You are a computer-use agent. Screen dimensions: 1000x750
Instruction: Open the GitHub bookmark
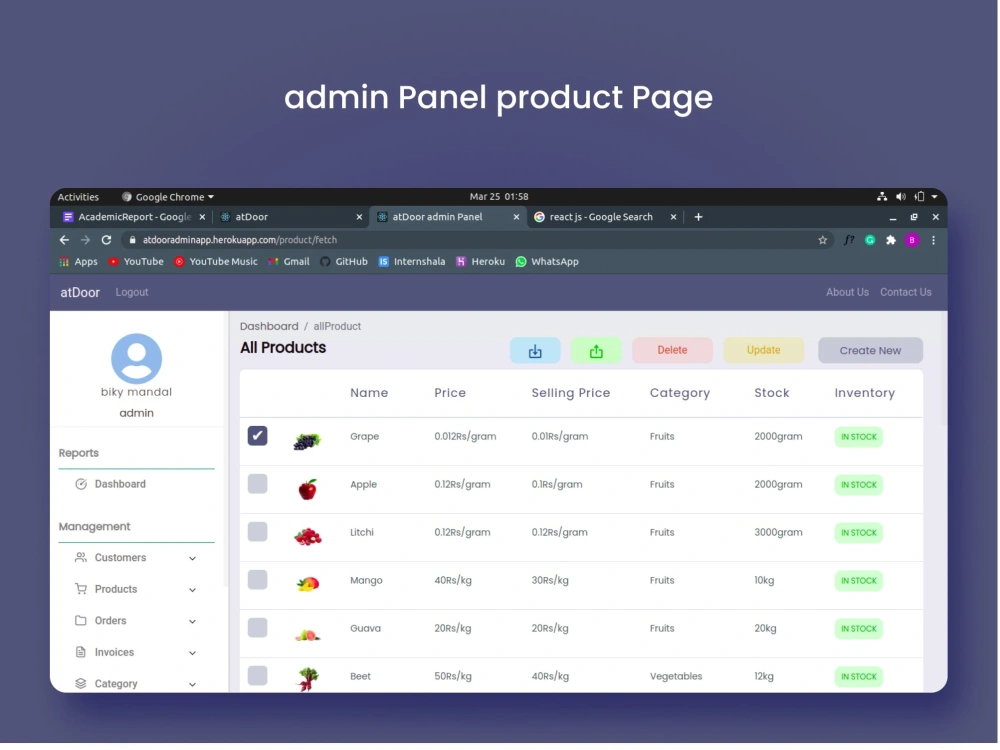[344, 262]
